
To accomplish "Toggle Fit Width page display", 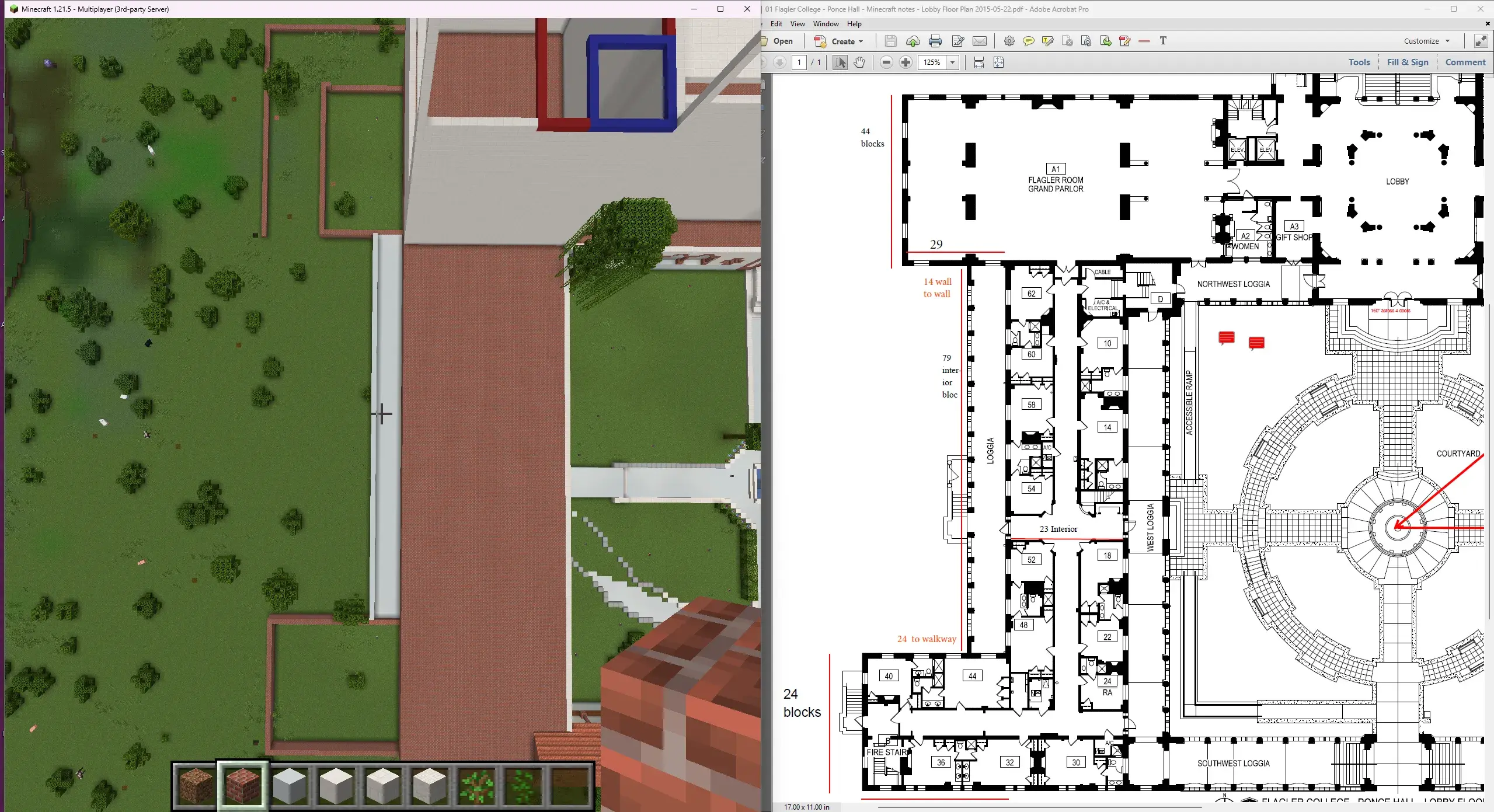I will click(979, 62).
